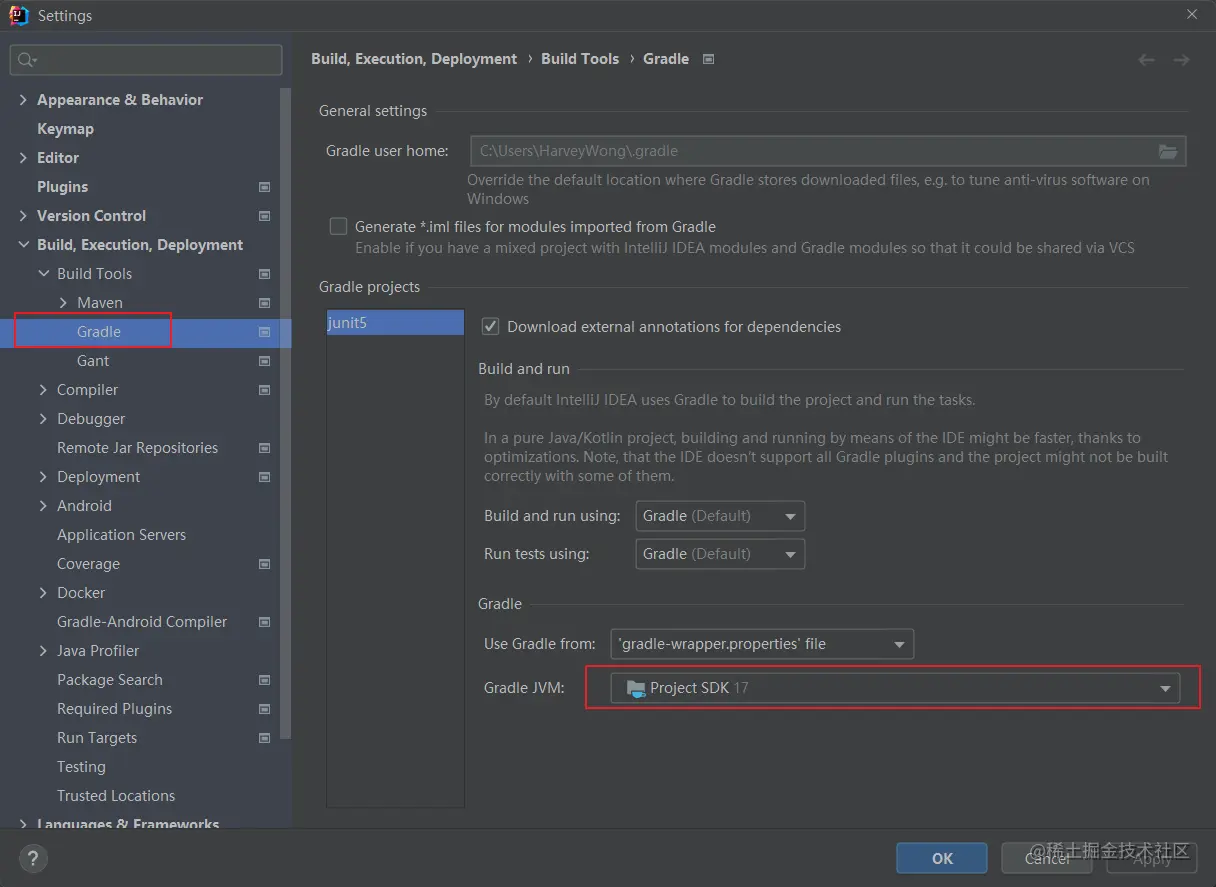This screenshot has width=1216, height=887.
Task: Click project-level icon on Package Search row
Action: point(265,680)
